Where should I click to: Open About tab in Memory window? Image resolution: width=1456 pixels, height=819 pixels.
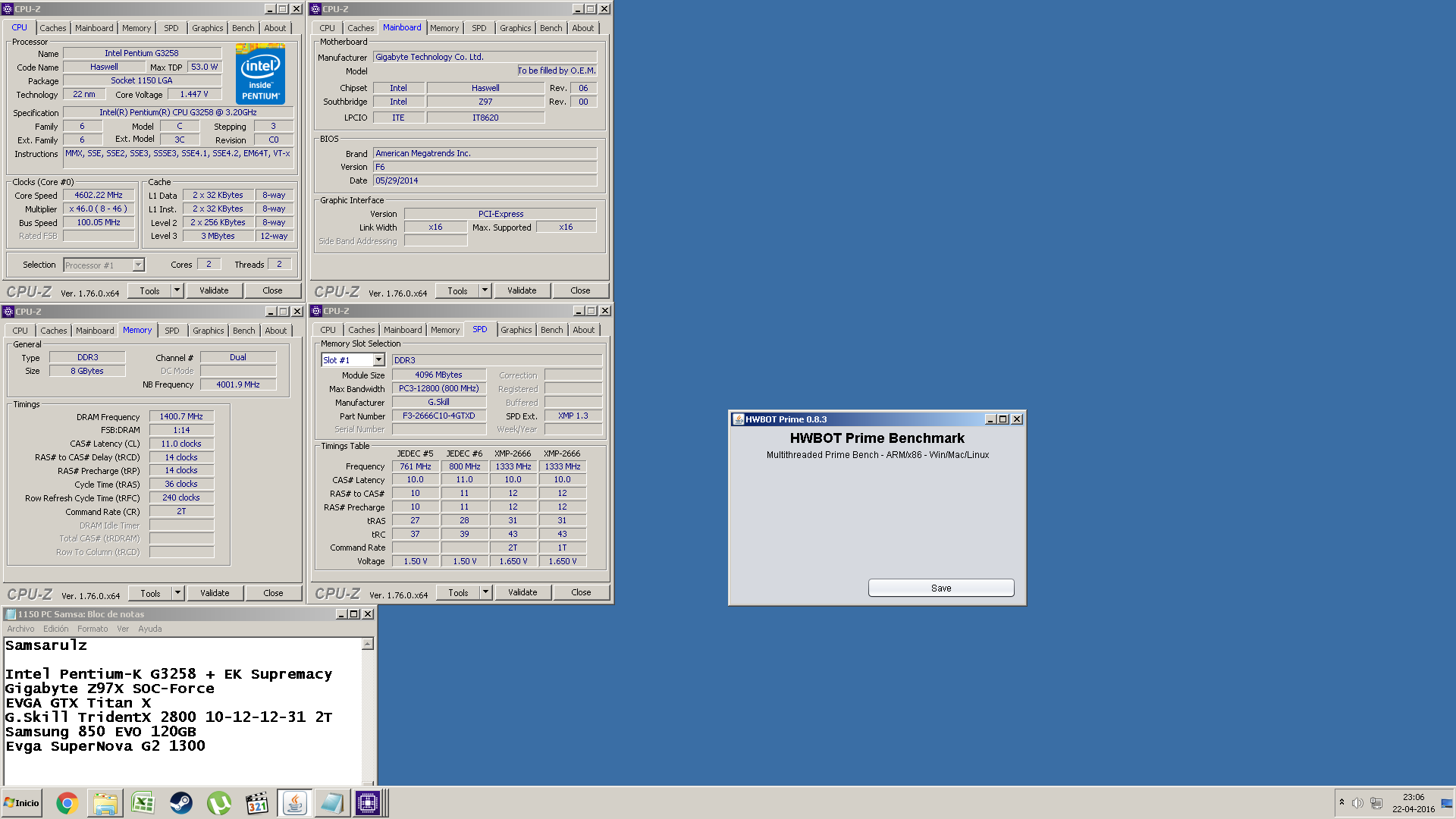coord(276,331)
